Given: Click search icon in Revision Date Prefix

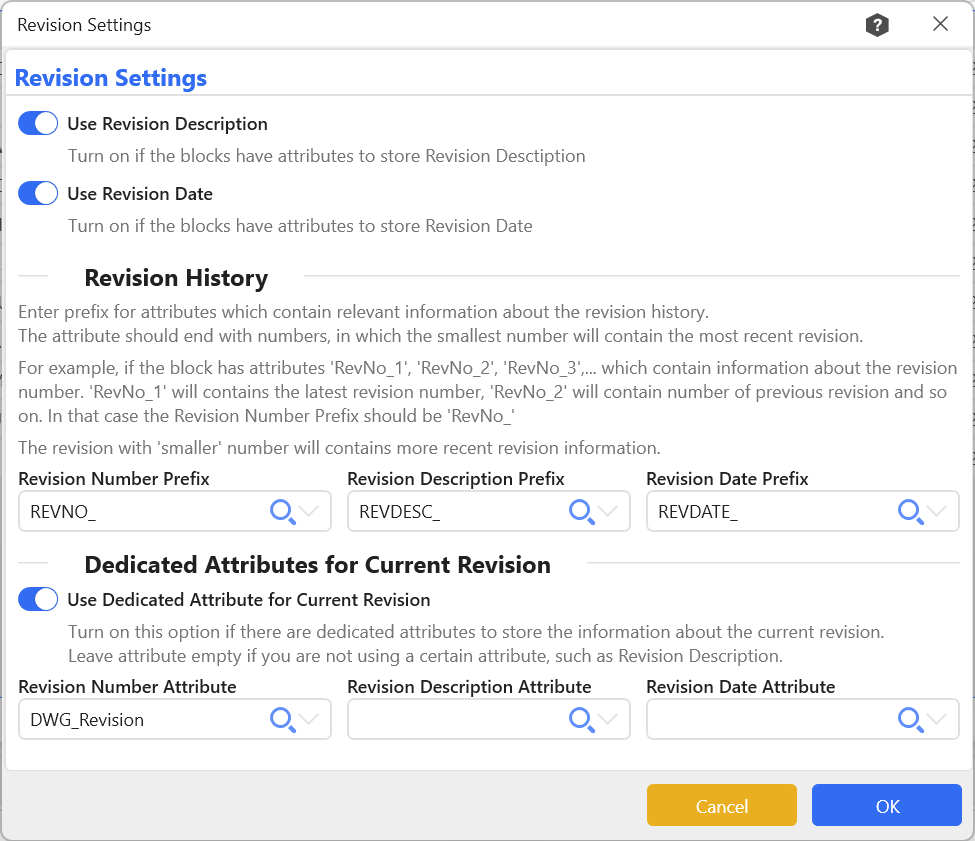Looking at the screenshot, I should 909,512.
